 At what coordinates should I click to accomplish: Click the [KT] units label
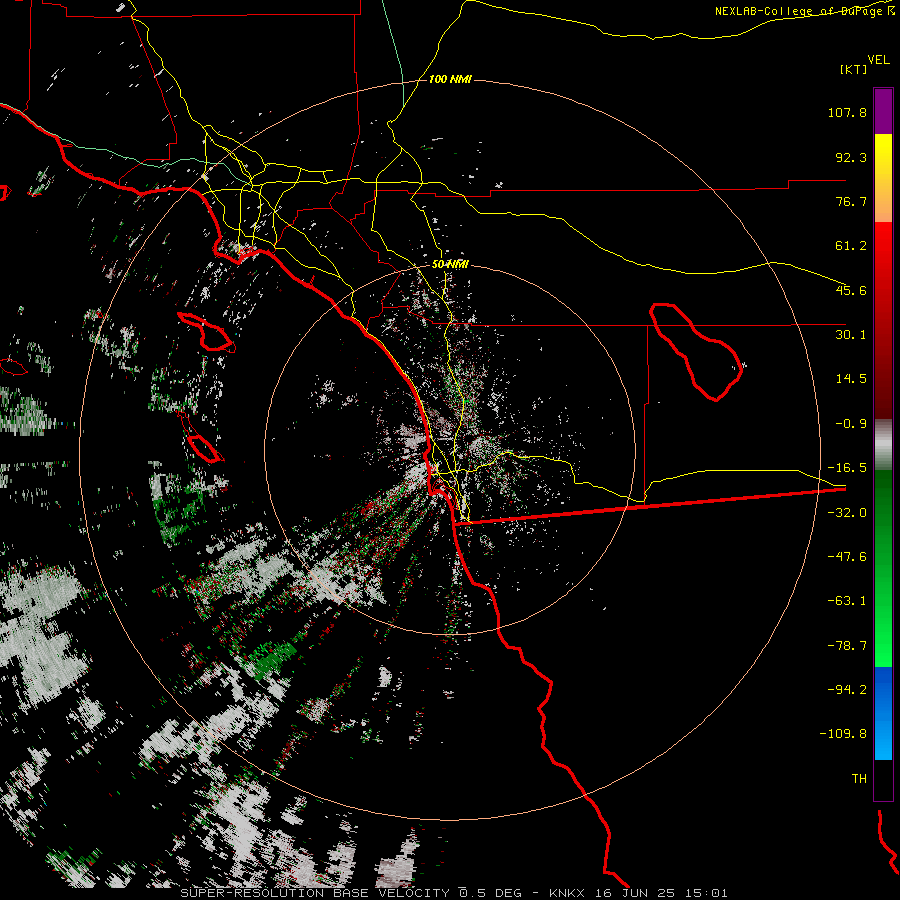853,69
